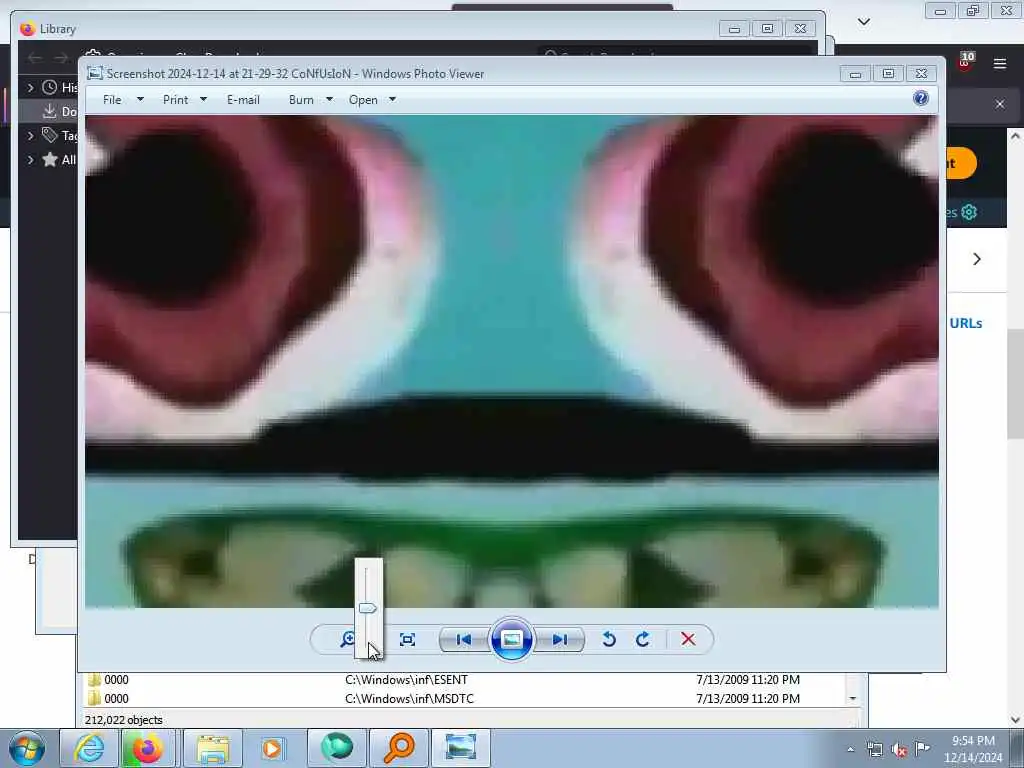The width and height of the screenshot is (1024, 768).
Task: Click the History clock icon in Library
Action: pos(49,87)
